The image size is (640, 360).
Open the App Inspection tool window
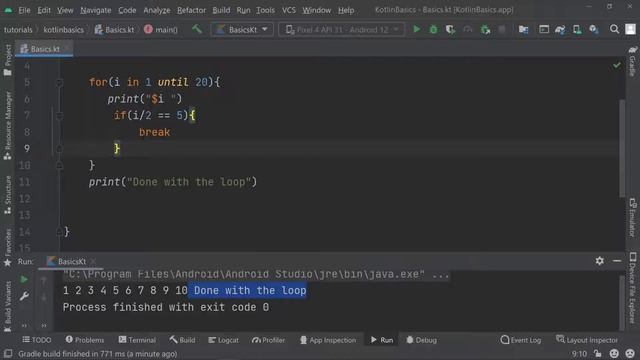328,340
